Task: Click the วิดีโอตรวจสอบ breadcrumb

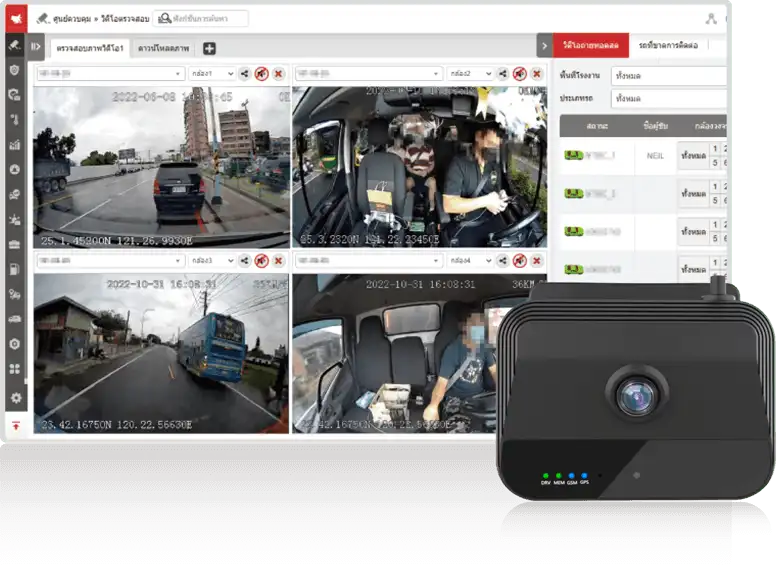Action: pos(125,19)
